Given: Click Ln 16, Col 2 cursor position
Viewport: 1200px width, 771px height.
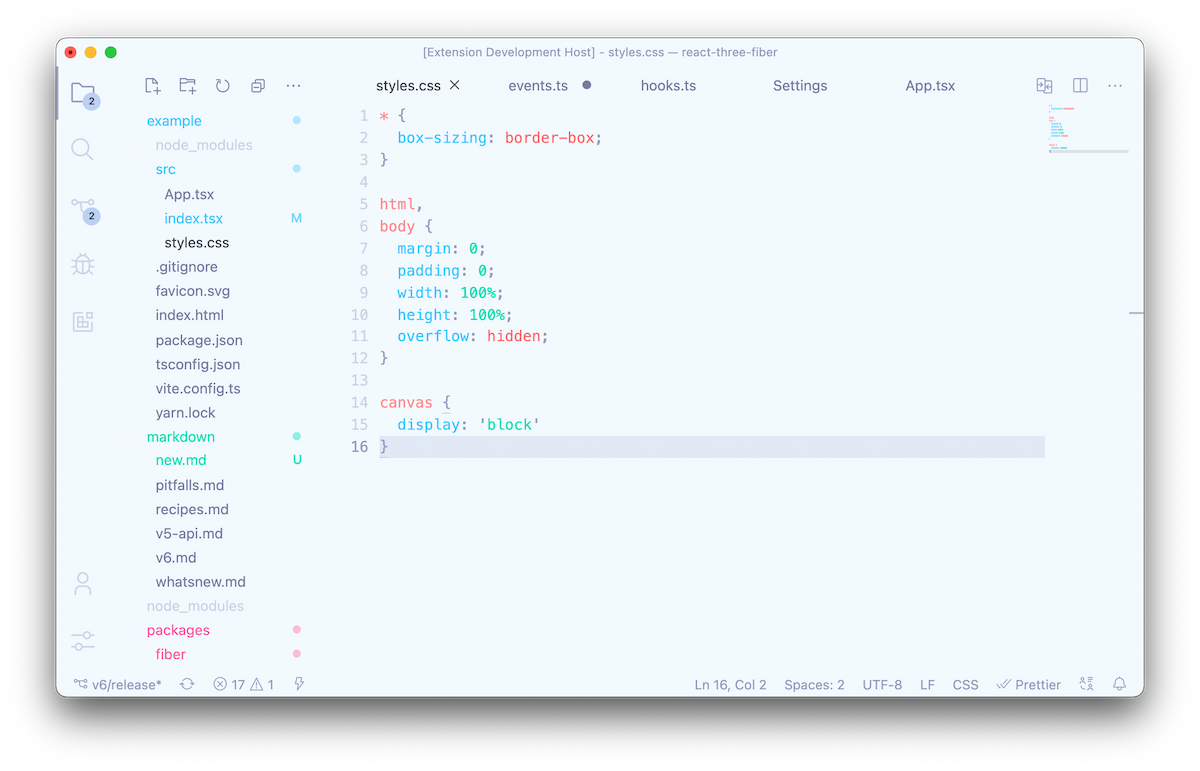Looking at the screenshot, I should [730, 685].
